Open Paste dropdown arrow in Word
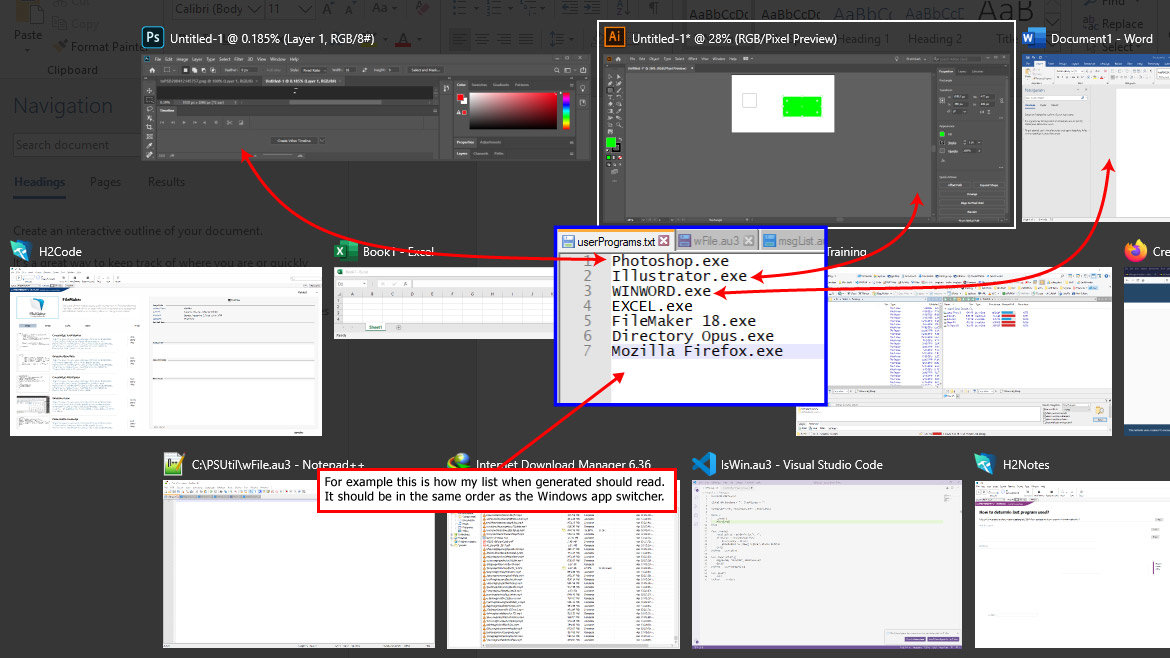1170x658 pixels. tap(28, 51)
